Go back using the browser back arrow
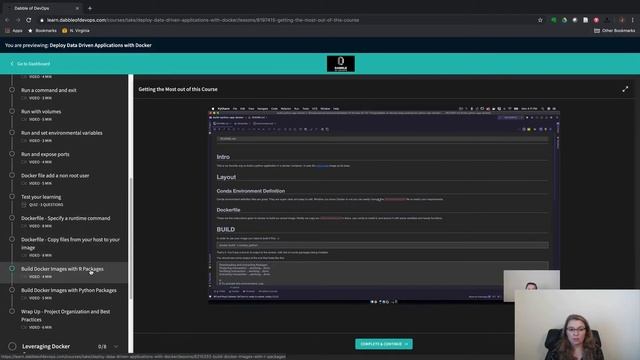The image size is (640, 360). pos(7,20)
